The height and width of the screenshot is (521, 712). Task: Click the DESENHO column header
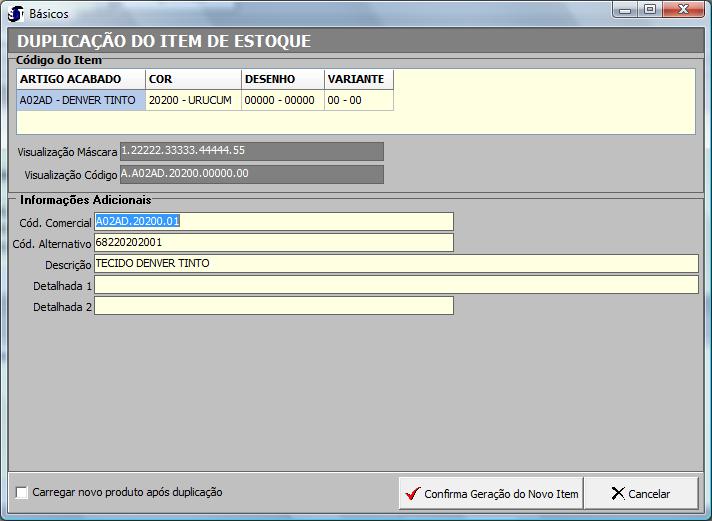[282, 79]
